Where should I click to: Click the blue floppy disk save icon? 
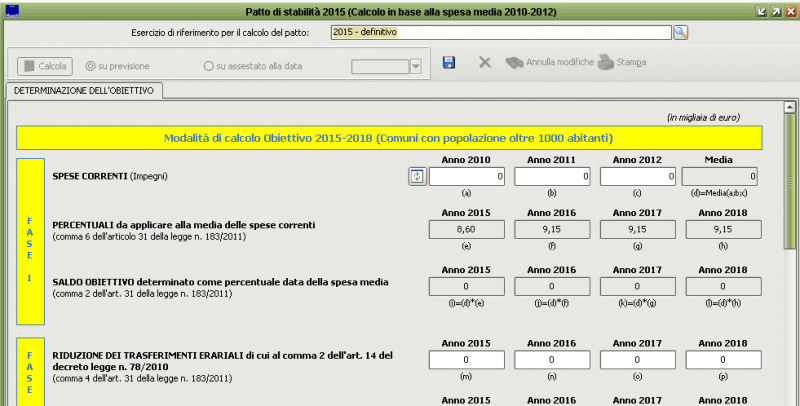(449, 63)
